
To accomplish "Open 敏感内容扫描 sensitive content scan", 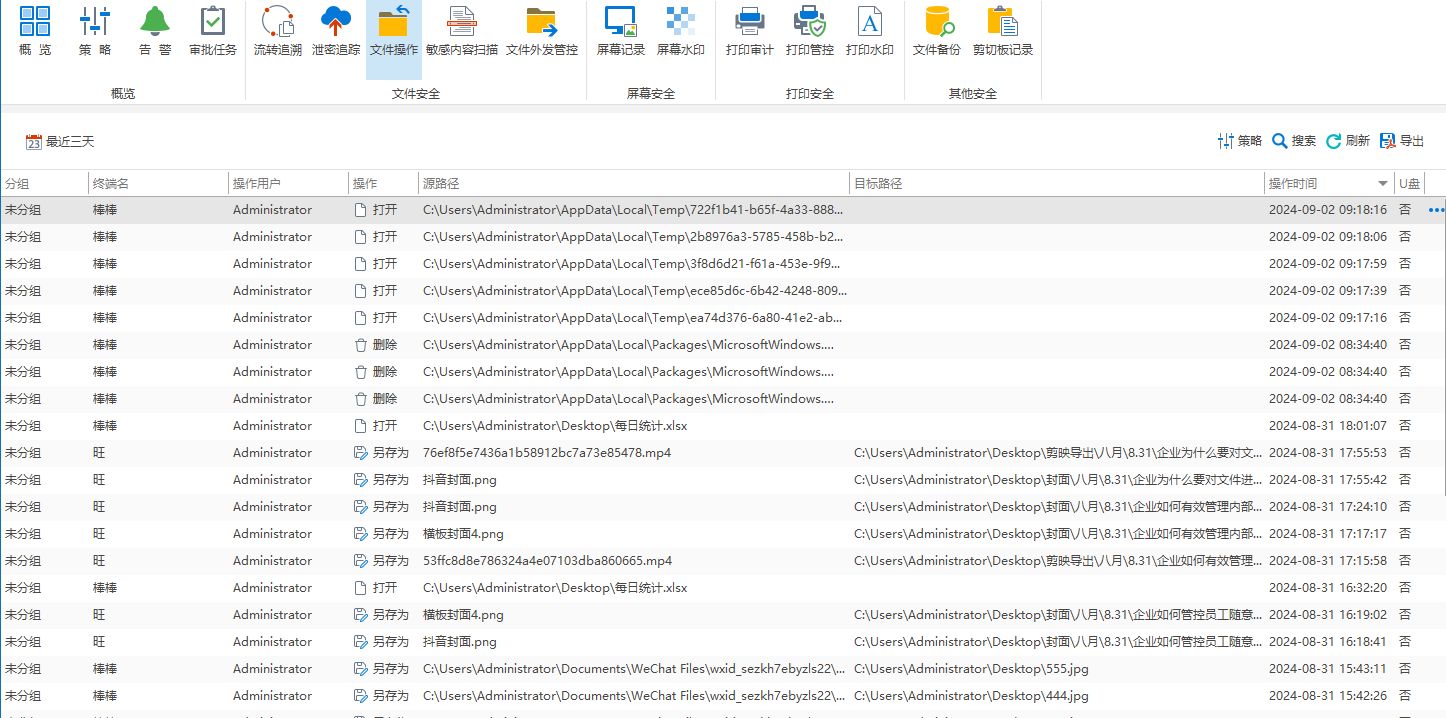I will [461, 30].
